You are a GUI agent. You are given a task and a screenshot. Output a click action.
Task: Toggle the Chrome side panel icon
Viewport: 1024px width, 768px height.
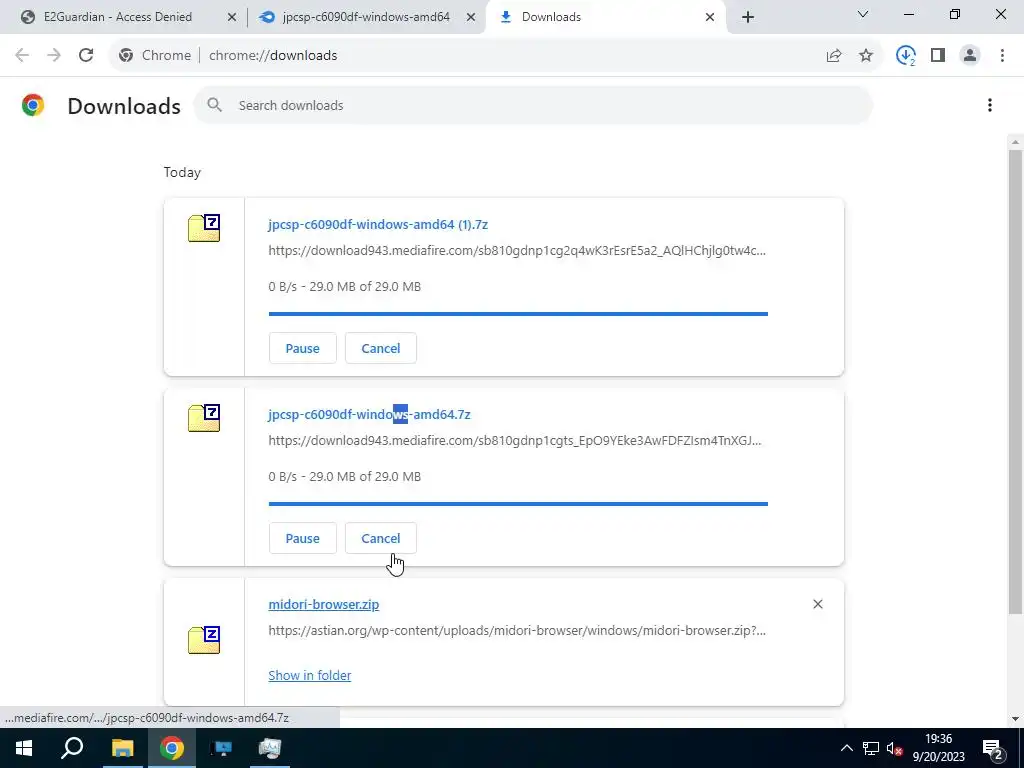[938, 56]
